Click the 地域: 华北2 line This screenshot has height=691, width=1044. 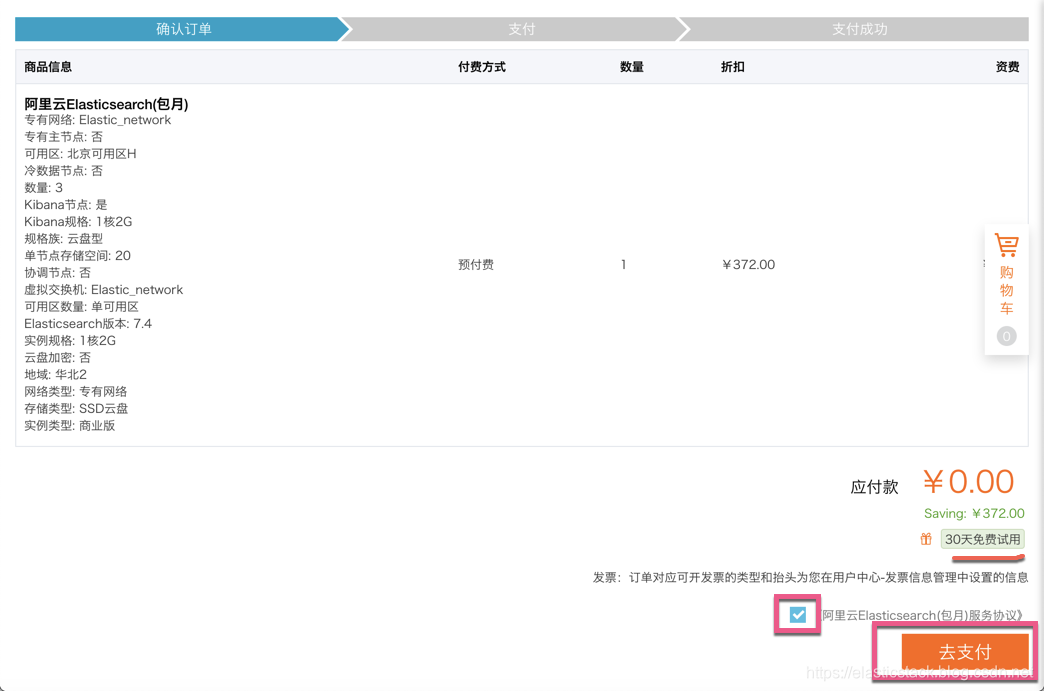[x=55, y=375]
